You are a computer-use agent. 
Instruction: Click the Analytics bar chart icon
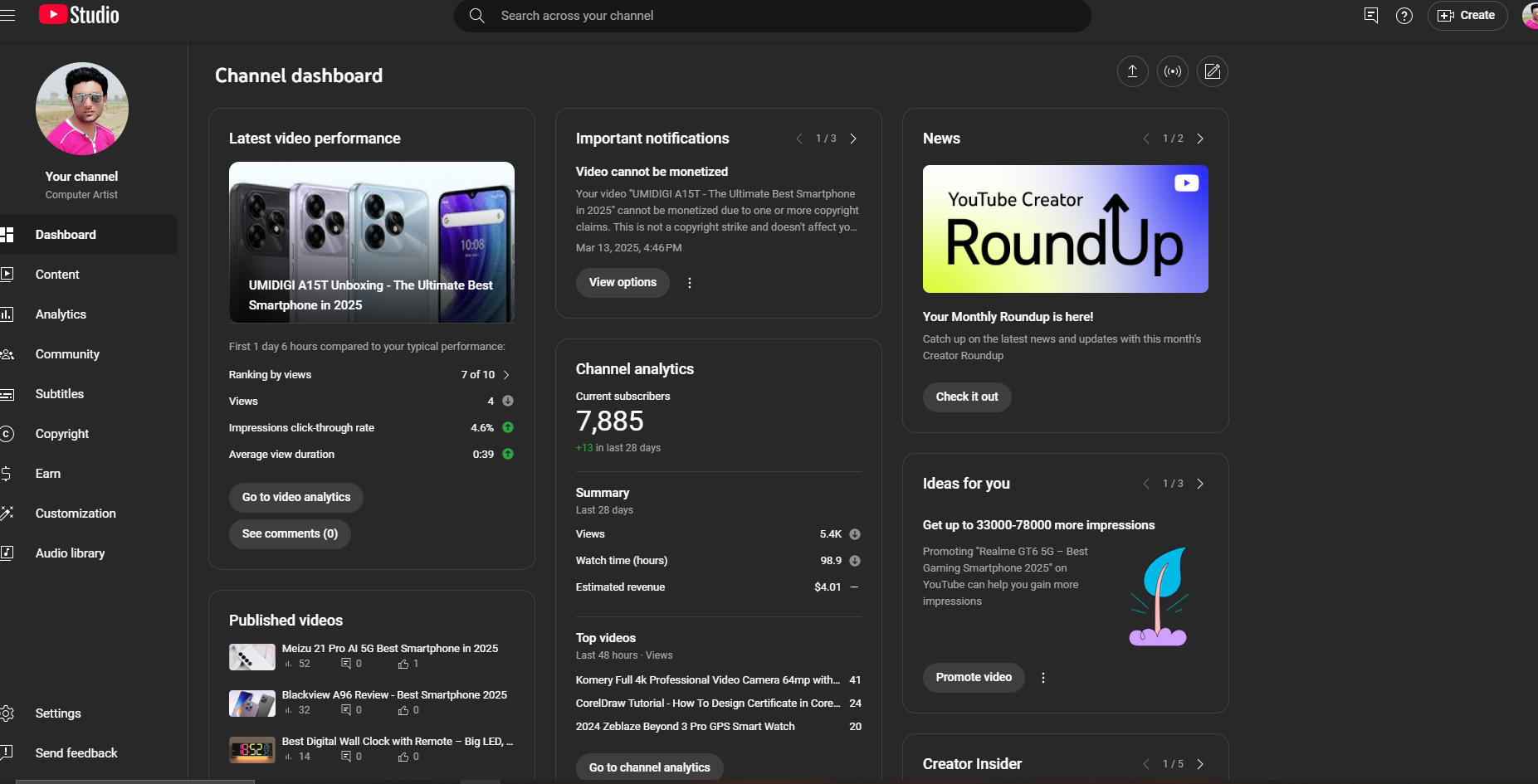tap(7, 314)
